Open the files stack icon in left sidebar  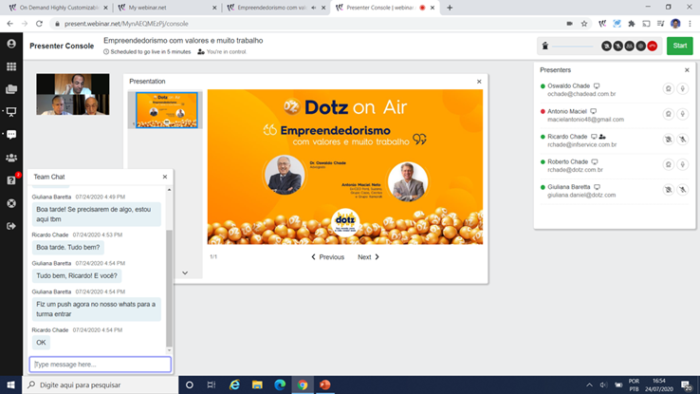pos(11,89)
